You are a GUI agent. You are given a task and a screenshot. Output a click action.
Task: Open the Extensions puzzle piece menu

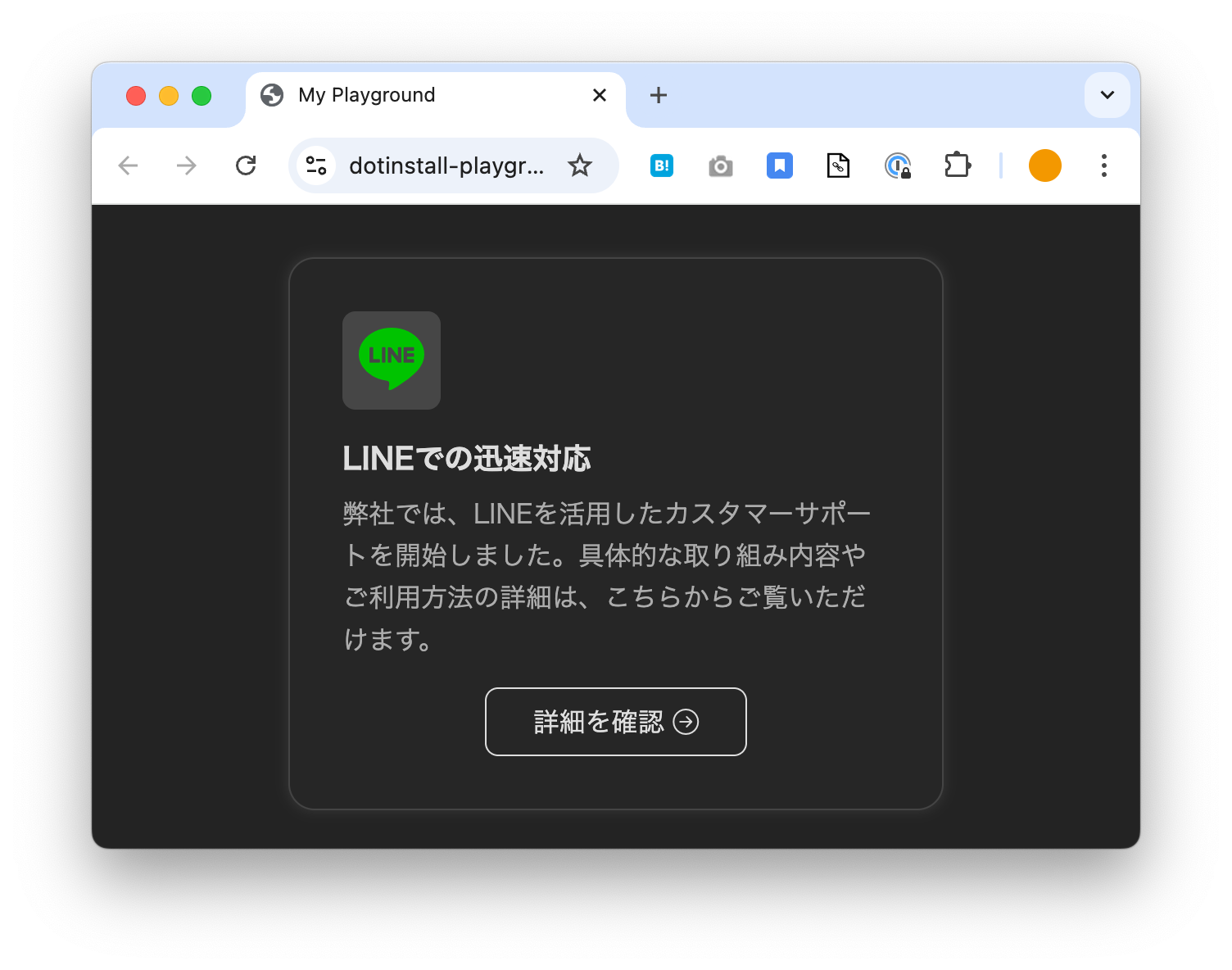click(x=957, y=165)
